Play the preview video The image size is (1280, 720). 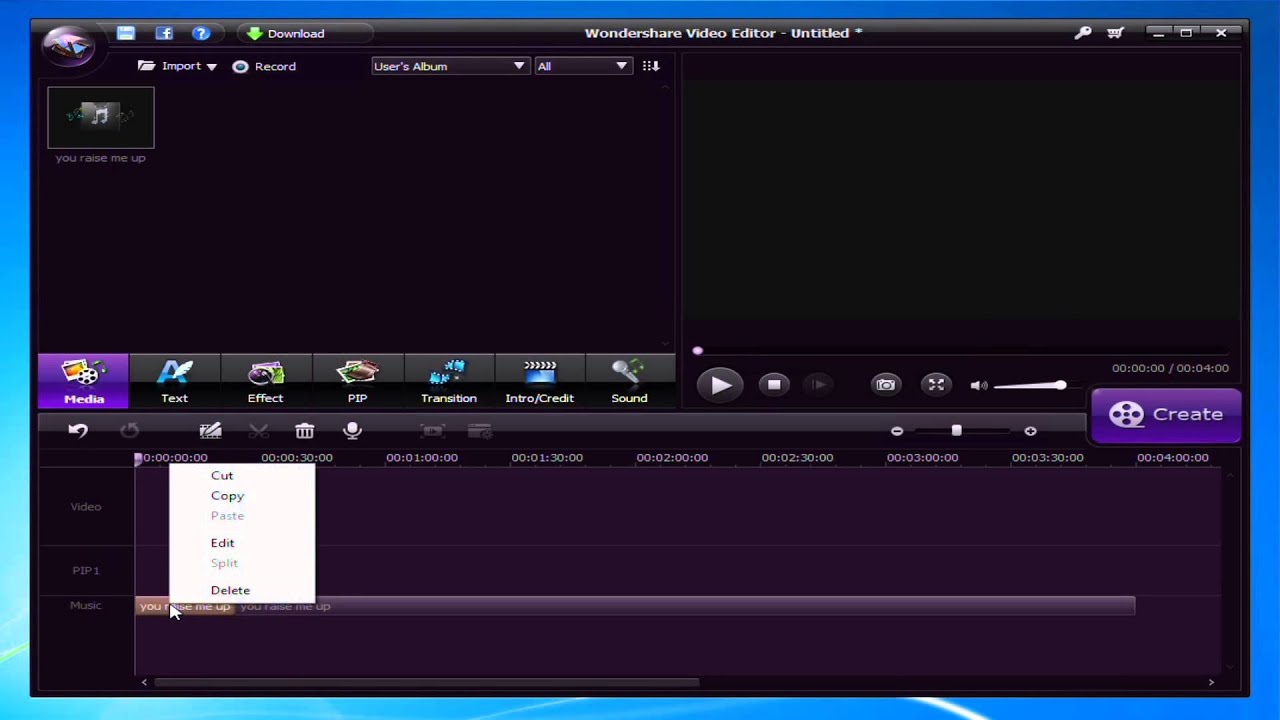click(x=720, y=385)
